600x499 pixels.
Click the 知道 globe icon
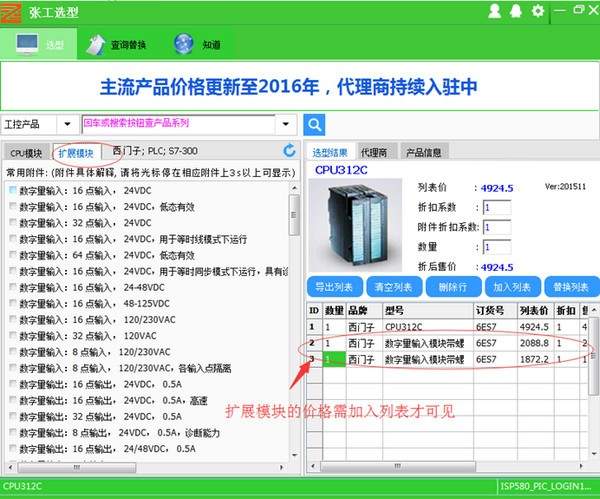184,44
